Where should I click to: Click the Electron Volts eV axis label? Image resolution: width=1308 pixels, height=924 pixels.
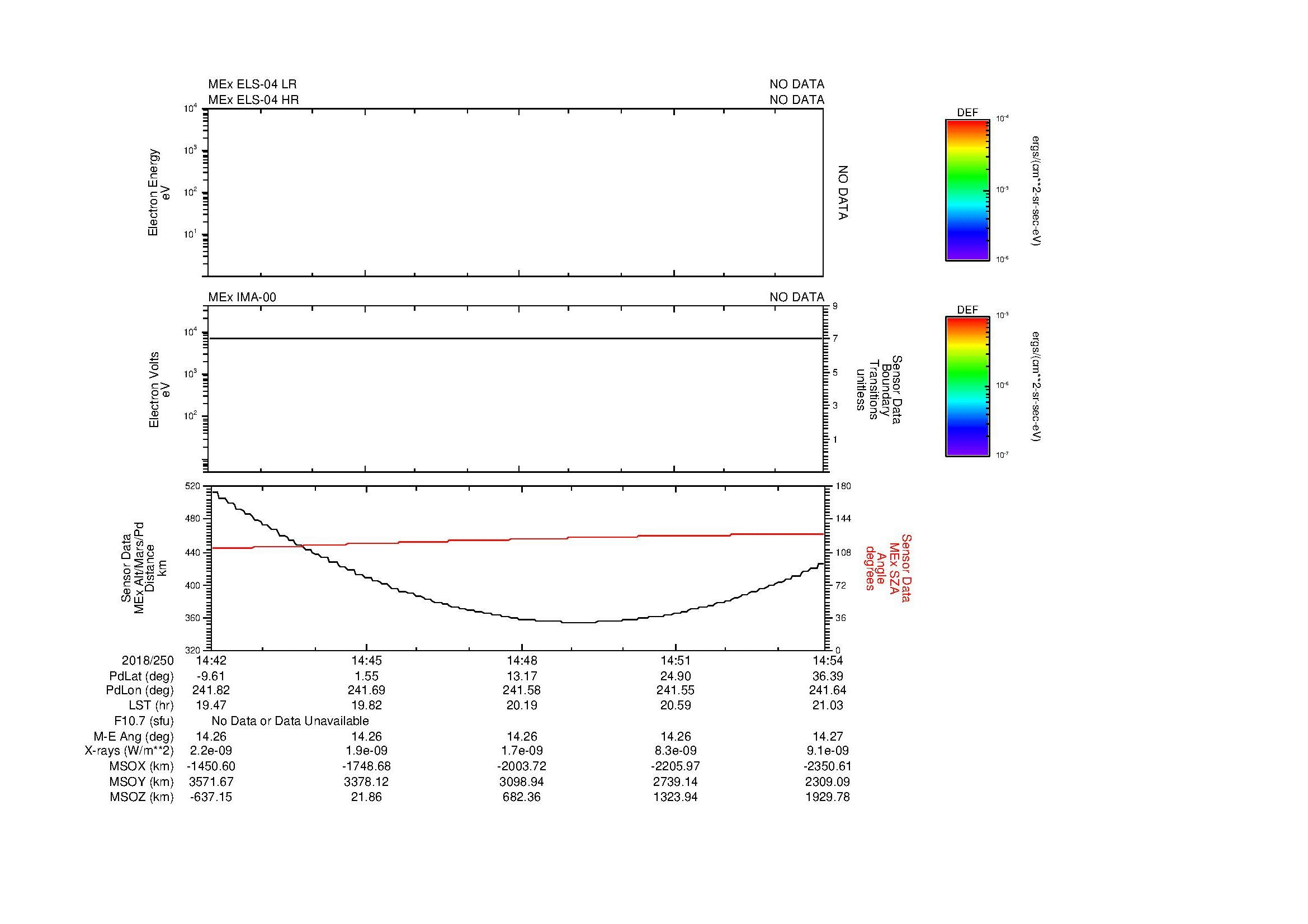pyautogui.click(x=159, y=390)
